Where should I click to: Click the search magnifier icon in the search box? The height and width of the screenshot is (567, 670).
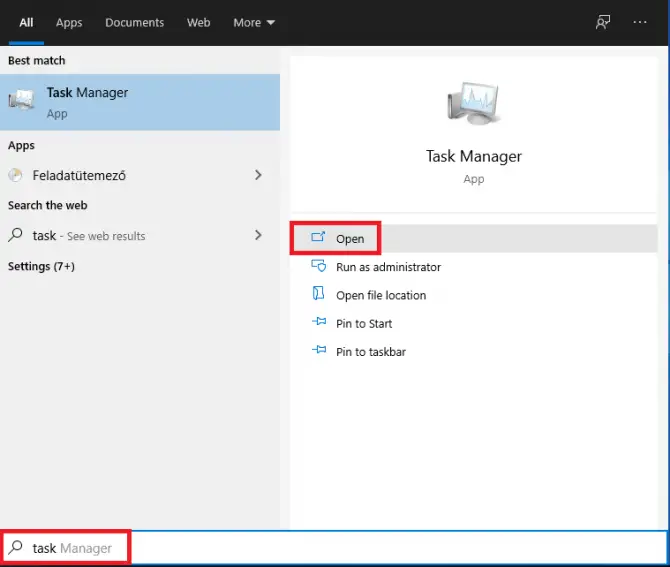(16, 547)
